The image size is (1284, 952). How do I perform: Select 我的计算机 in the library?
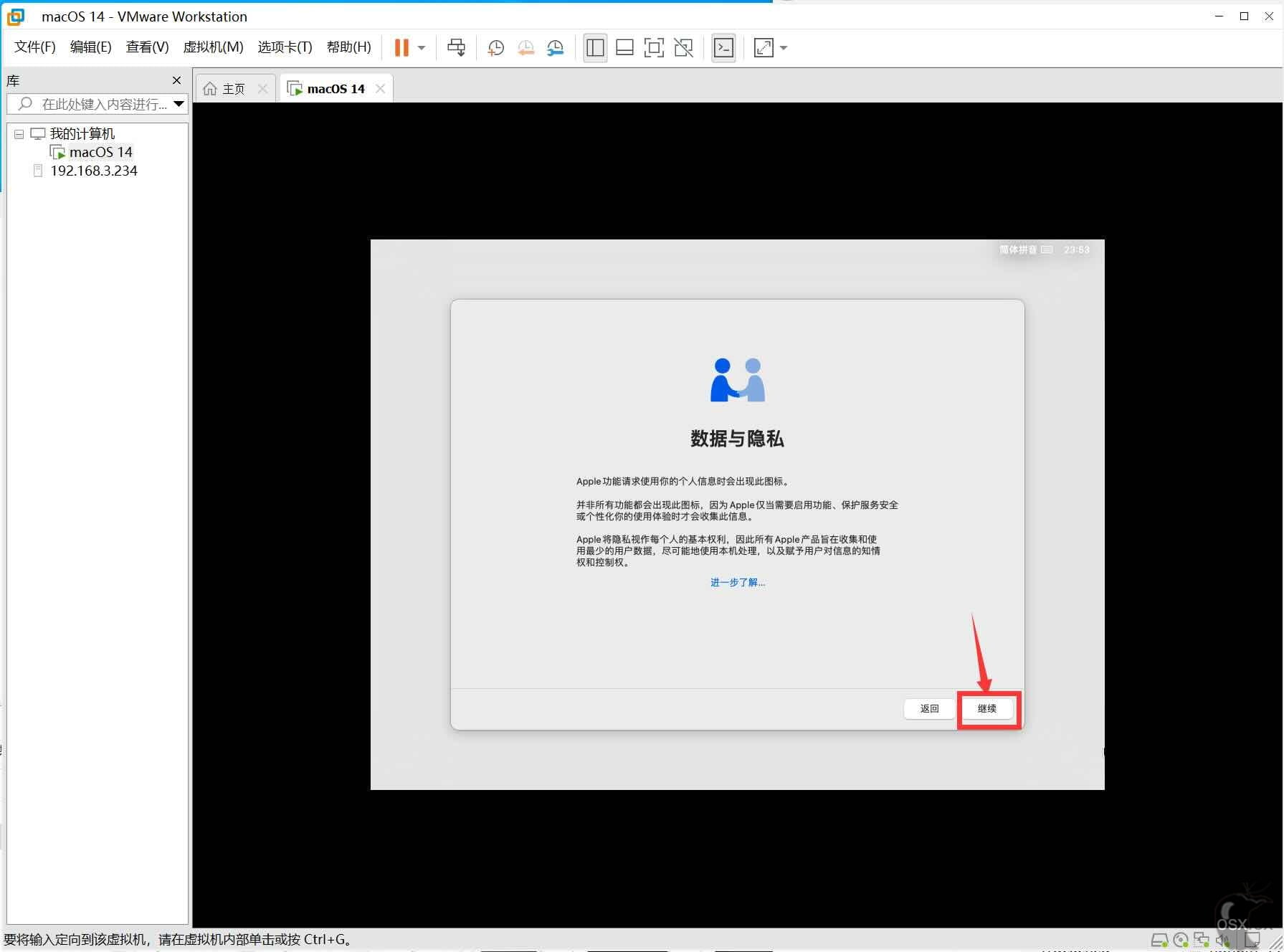[82, 134]
